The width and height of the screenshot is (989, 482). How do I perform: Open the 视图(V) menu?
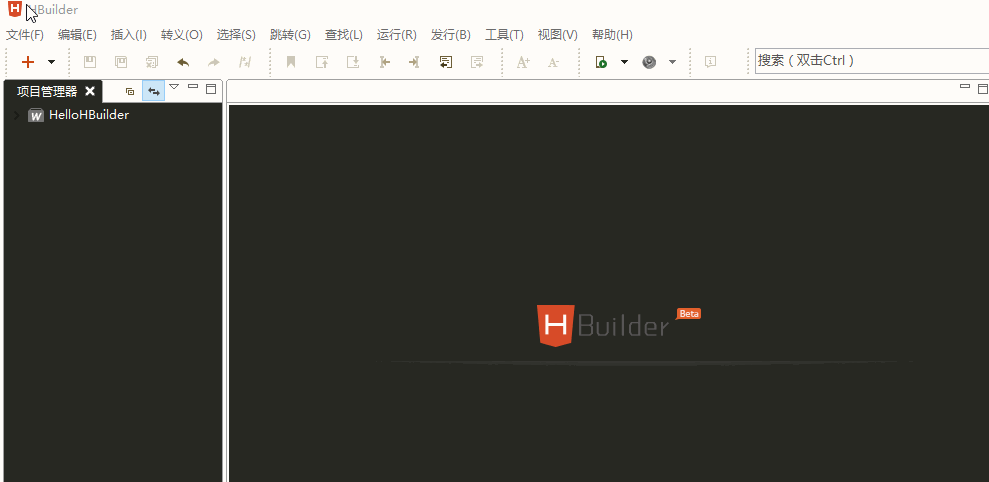pos(558,35)
